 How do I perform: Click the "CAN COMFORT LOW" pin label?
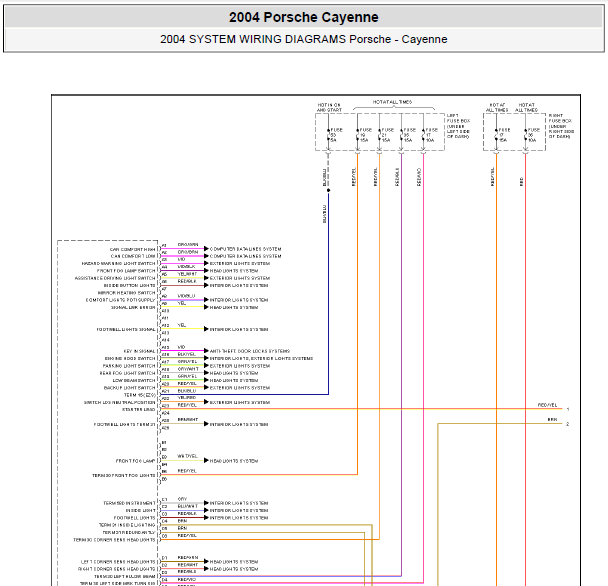click(133, 256)
